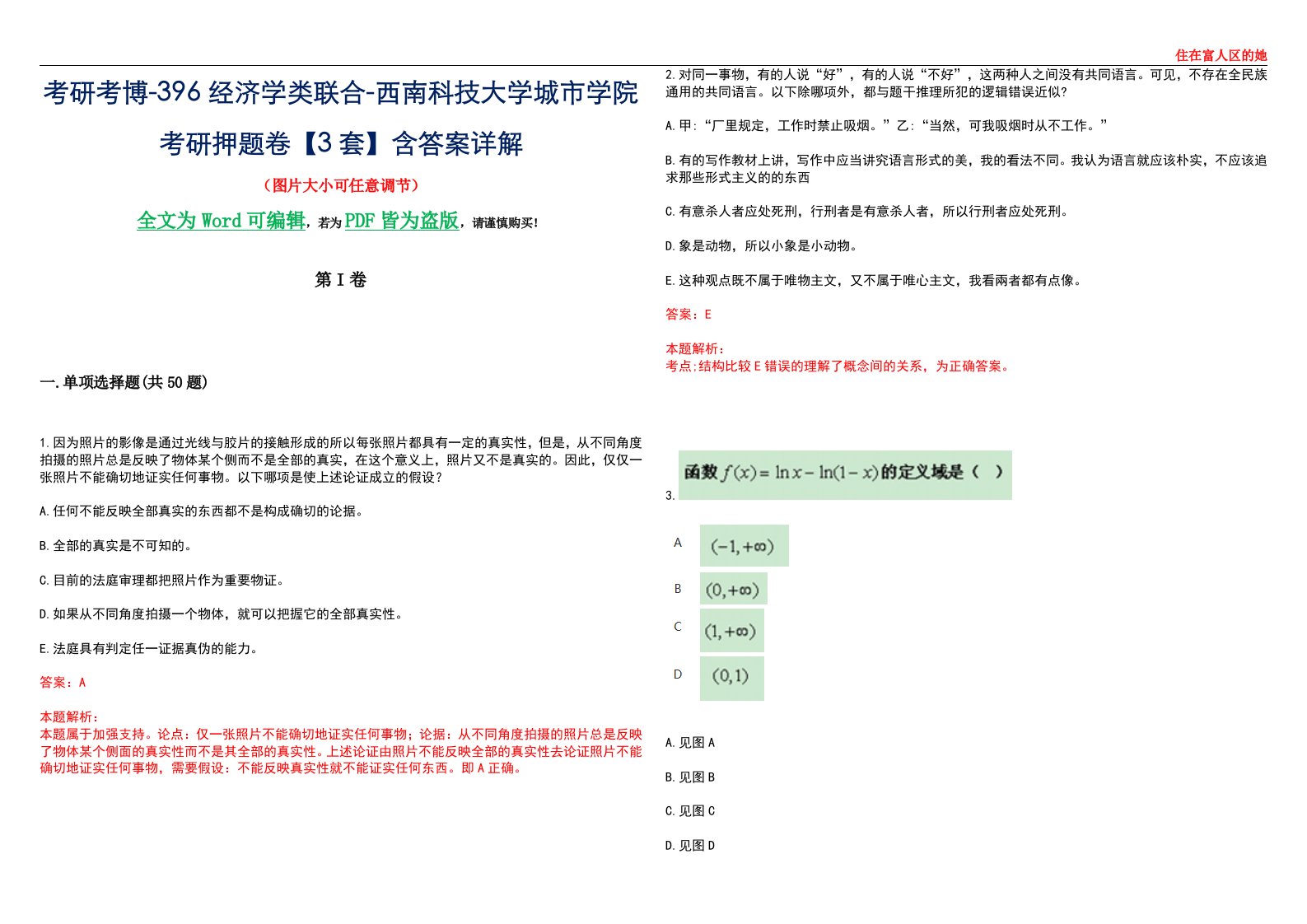Click the function f(x)=lnx-ln(1-x) question image
1307x924 pixels.
[845, 474]
